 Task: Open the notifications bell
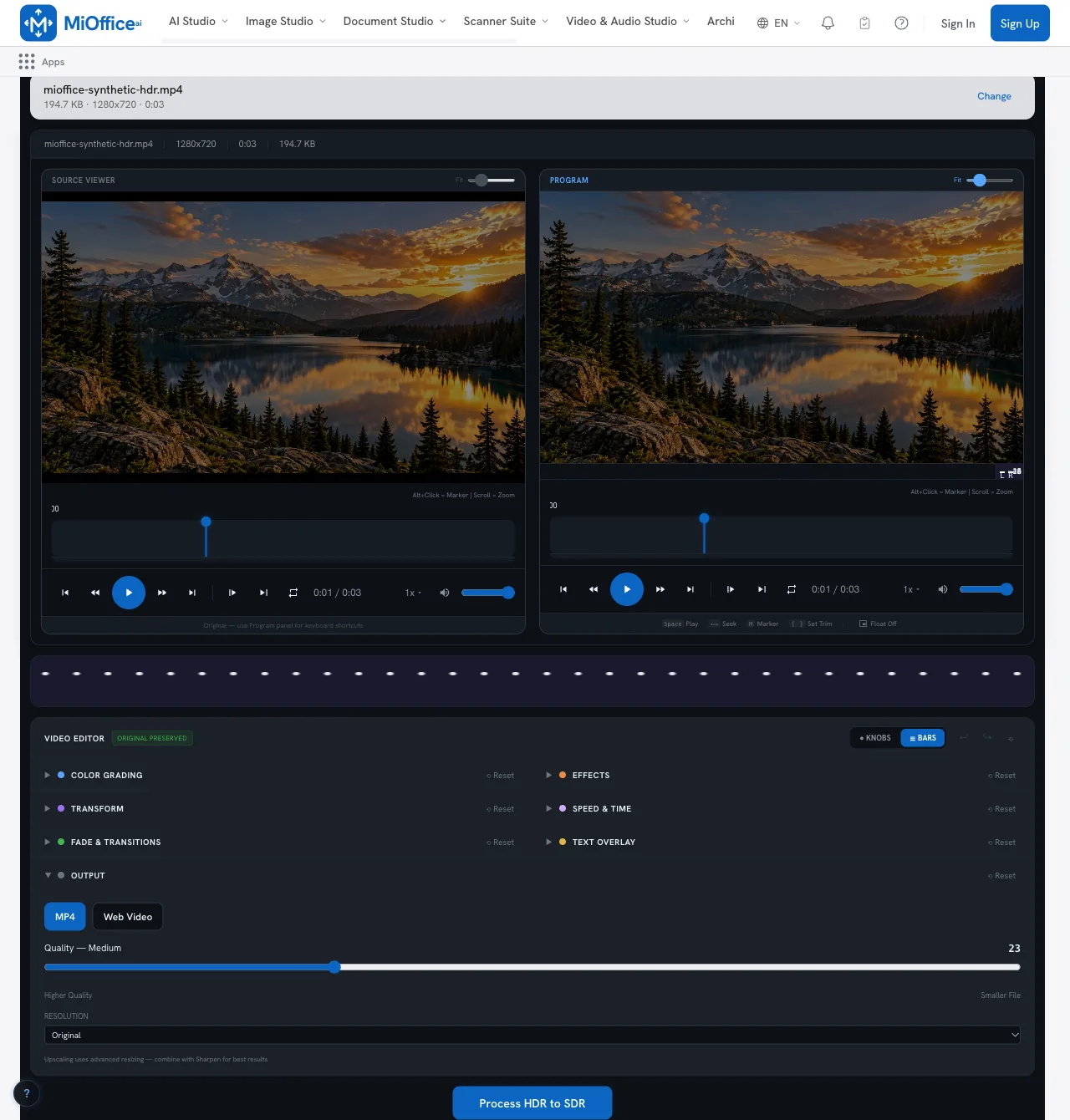828,23
